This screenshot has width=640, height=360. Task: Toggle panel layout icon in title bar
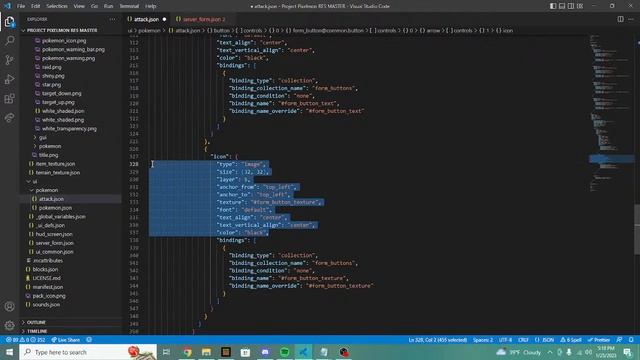pyautogui.click(x=562, y=6)
